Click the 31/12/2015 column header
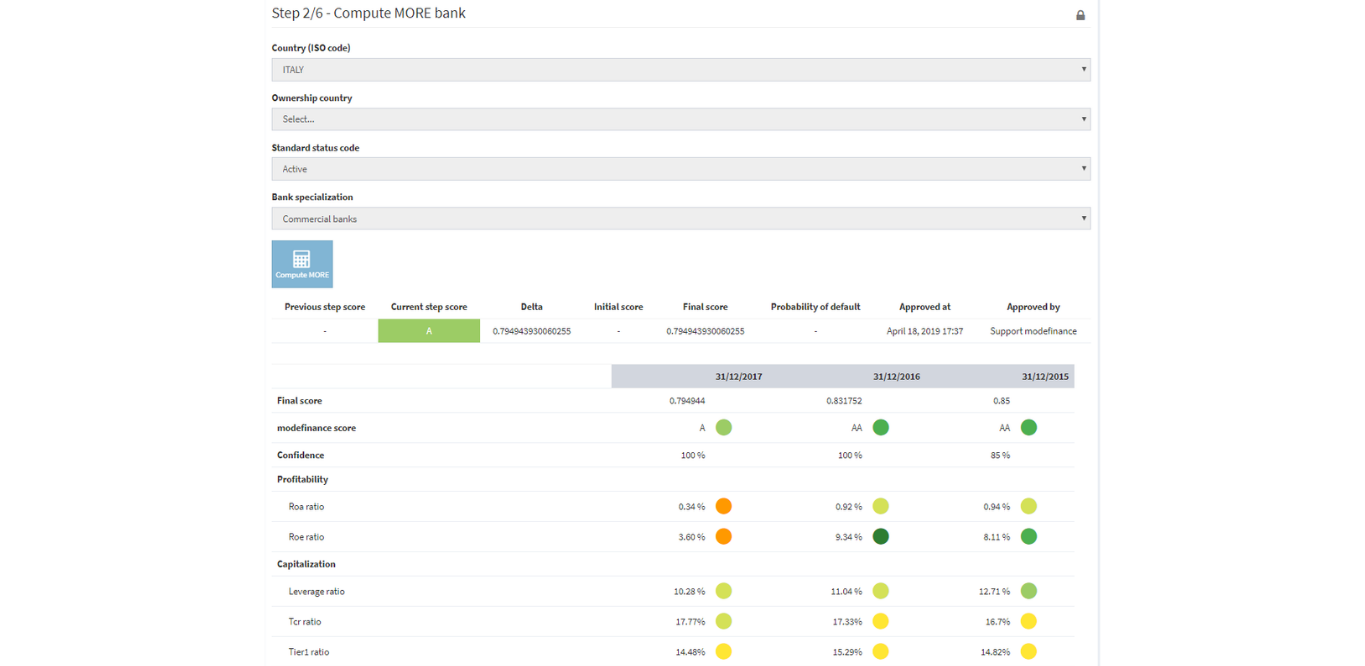Viewport: 1365px width, 666px height. 1045,377
